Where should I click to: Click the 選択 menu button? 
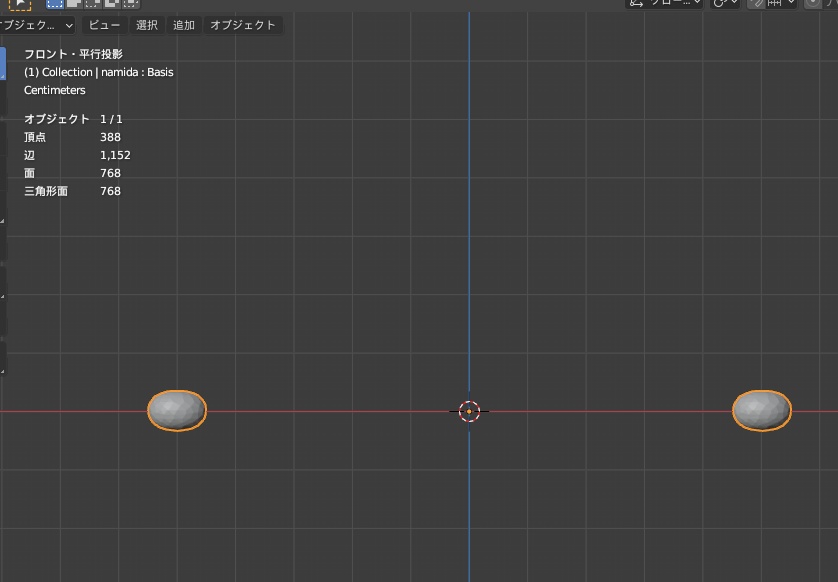pyautogui.click(x=148, y=25)
